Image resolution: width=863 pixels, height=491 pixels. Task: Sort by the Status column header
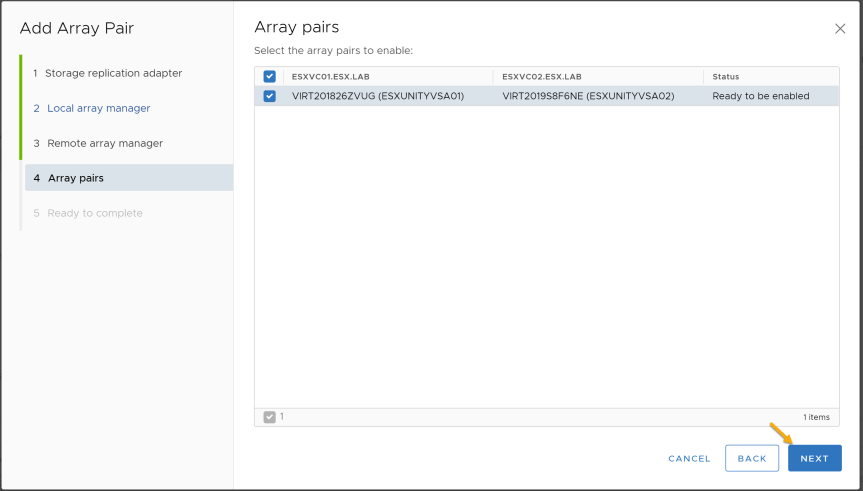(x=725, y=77)
